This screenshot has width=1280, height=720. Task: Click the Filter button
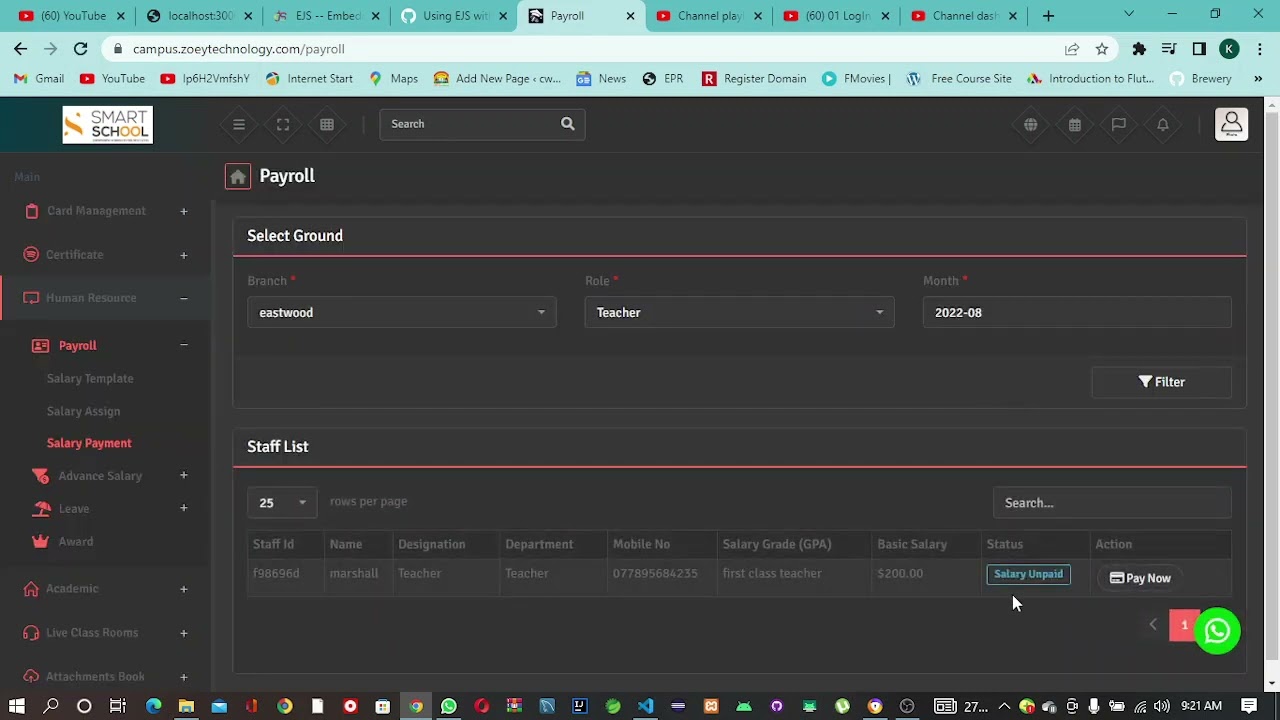pyautogui.click(x=1161, y=382)
